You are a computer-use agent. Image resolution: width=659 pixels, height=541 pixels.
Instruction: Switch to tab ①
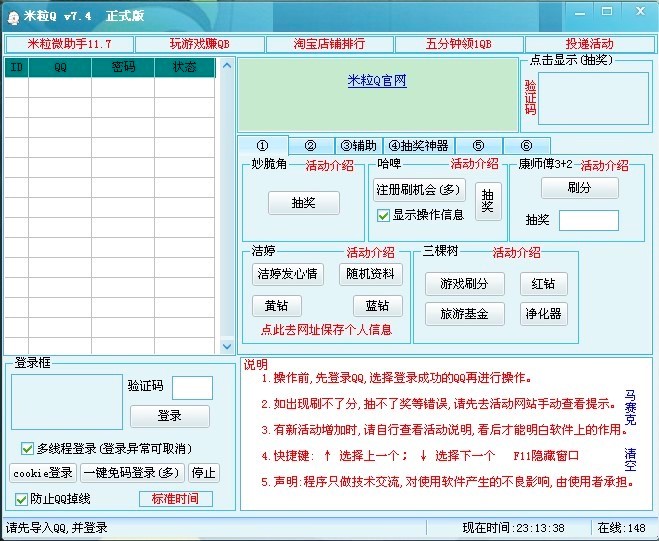pyautogui.click(x=263, y=145)
